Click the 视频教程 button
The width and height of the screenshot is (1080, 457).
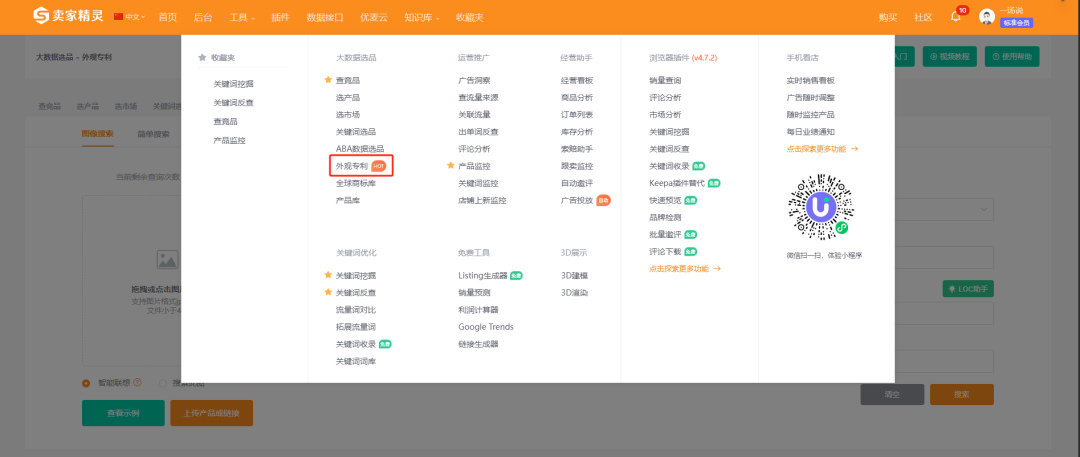(x=950, y=57)
